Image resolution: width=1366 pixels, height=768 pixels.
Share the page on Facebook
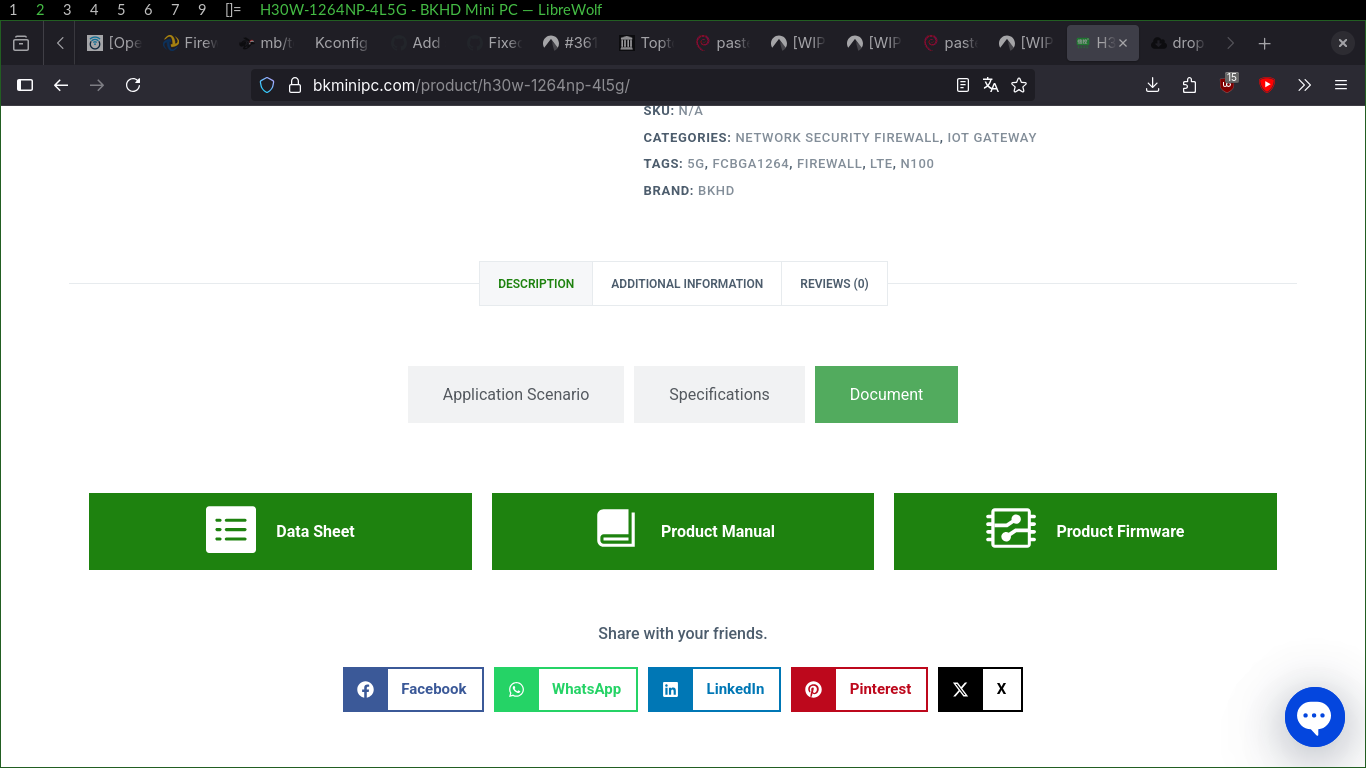[413, 689]
